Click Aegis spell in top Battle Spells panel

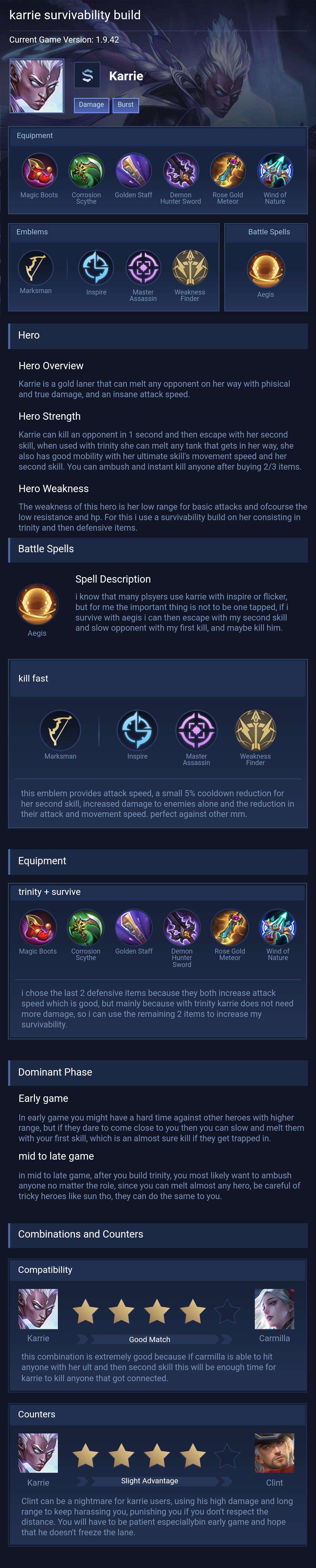pyautogui.click(x=265, y=269)
